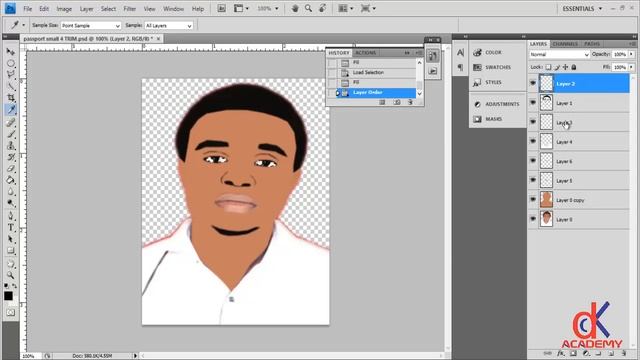Open the Image menu
This screenshot has height=360, width=640.
(x=64, y=9)
